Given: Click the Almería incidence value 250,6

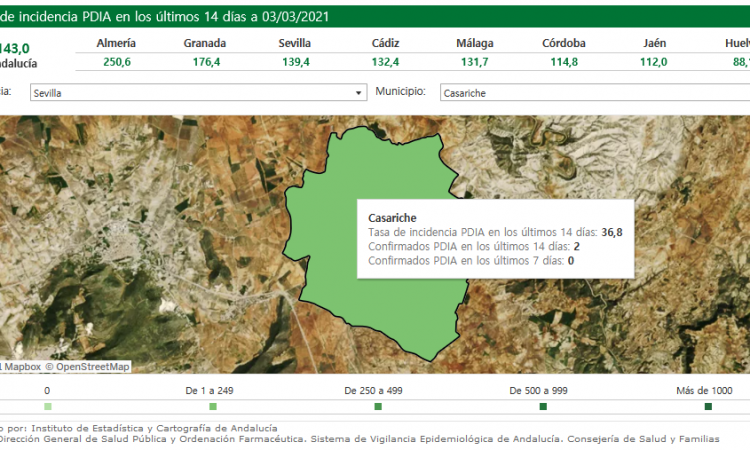Looking at the screenshot, I should pos(116,62).
